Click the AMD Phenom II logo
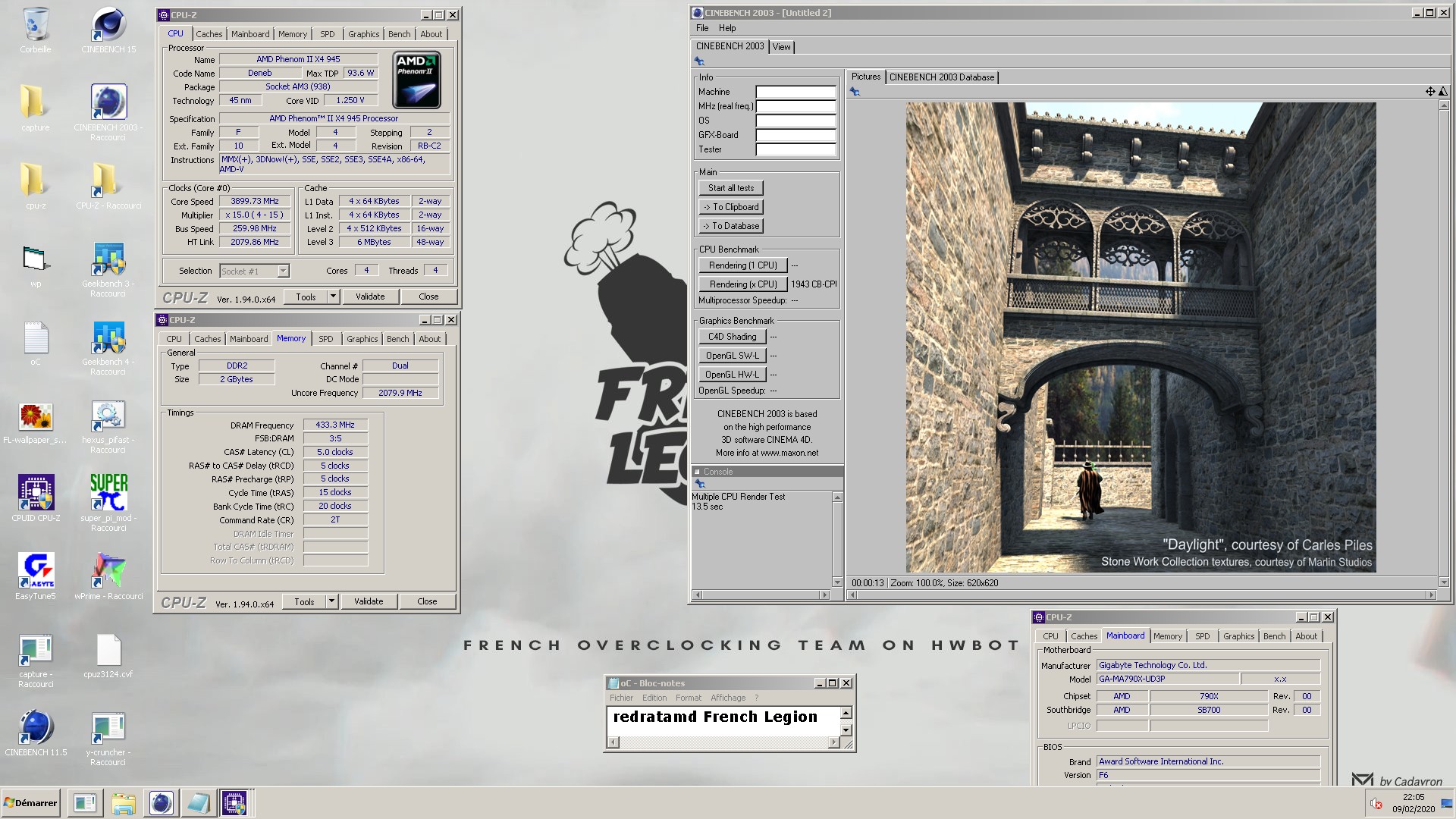1456x819 pixels. (416, 80)
